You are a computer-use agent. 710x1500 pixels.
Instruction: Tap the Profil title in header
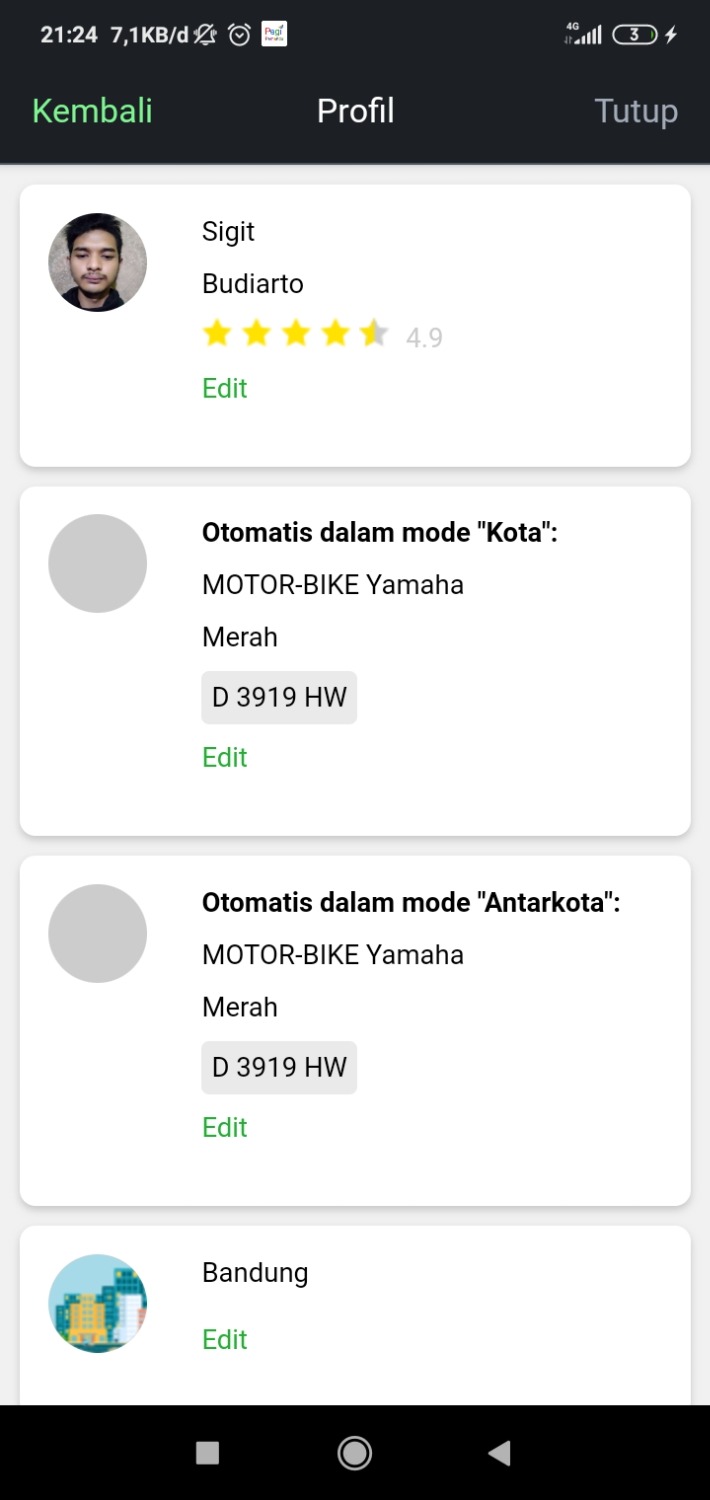[355, 111]
